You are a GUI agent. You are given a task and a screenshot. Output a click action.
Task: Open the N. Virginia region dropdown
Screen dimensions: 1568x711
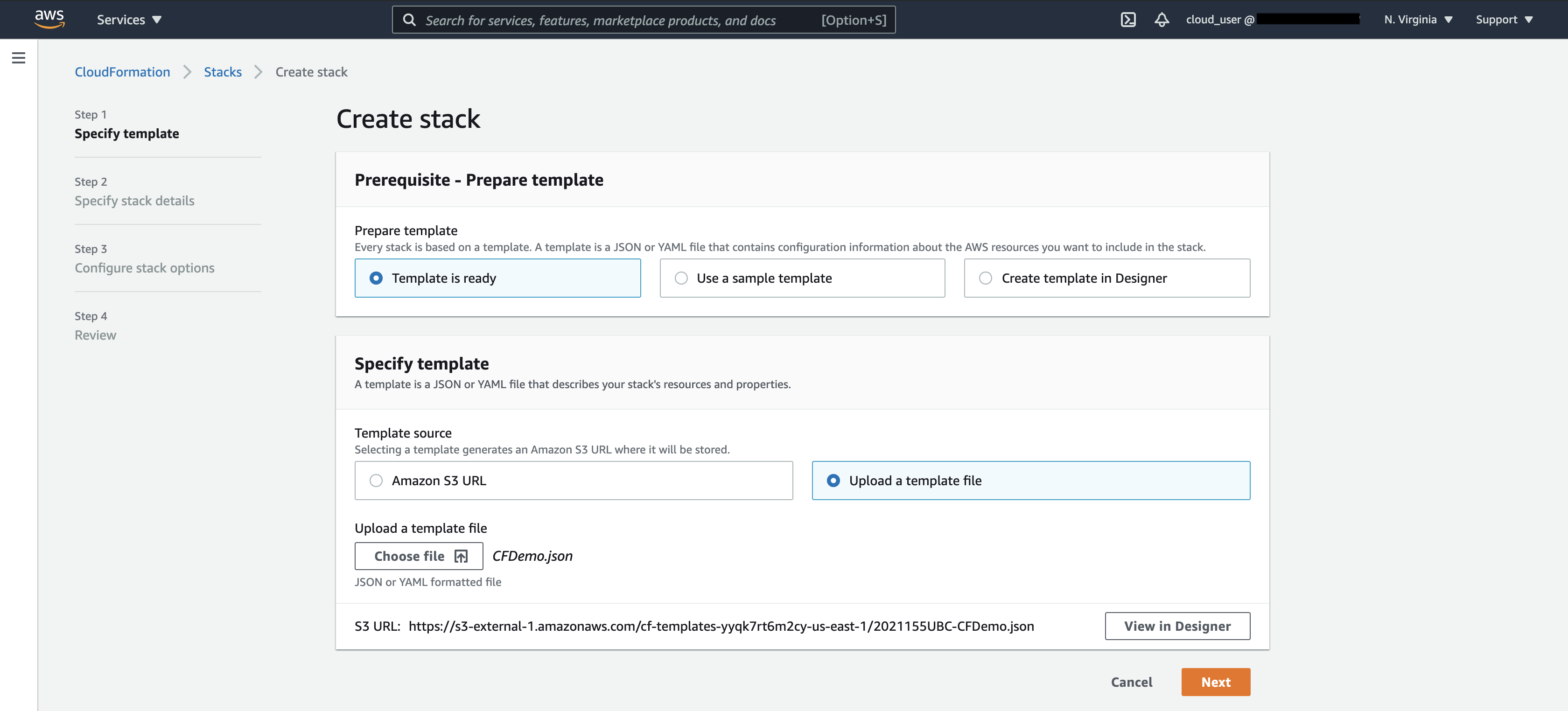point(1418,20)
